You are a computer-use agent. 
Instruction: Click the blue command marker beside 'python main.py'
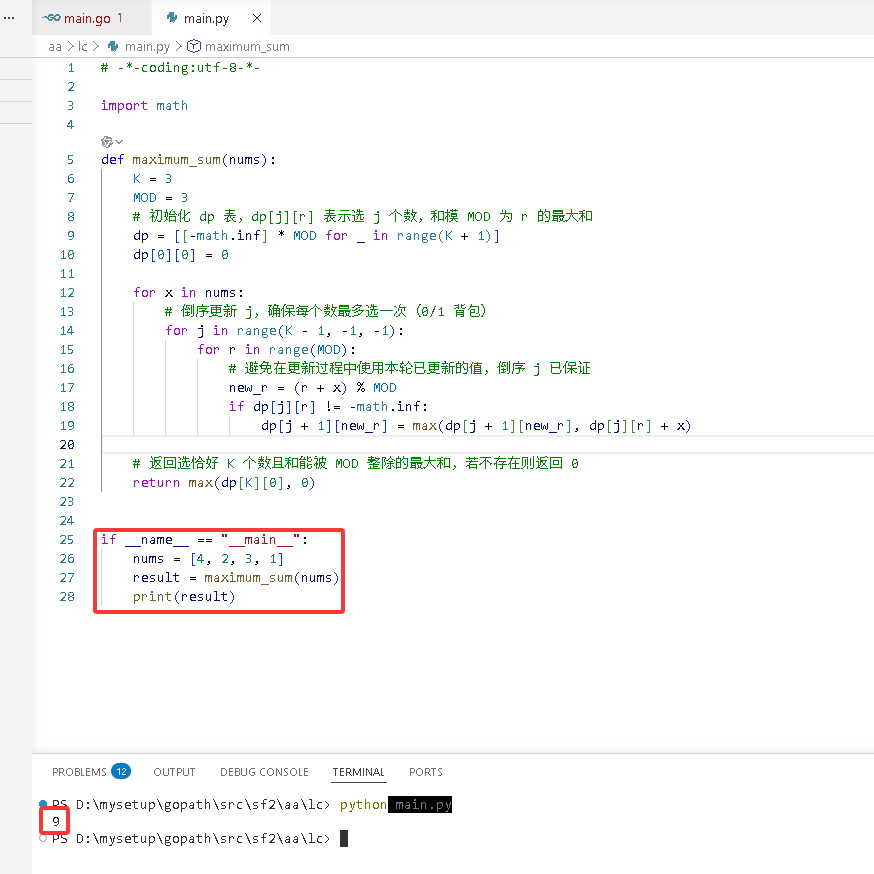coord(43,803)
